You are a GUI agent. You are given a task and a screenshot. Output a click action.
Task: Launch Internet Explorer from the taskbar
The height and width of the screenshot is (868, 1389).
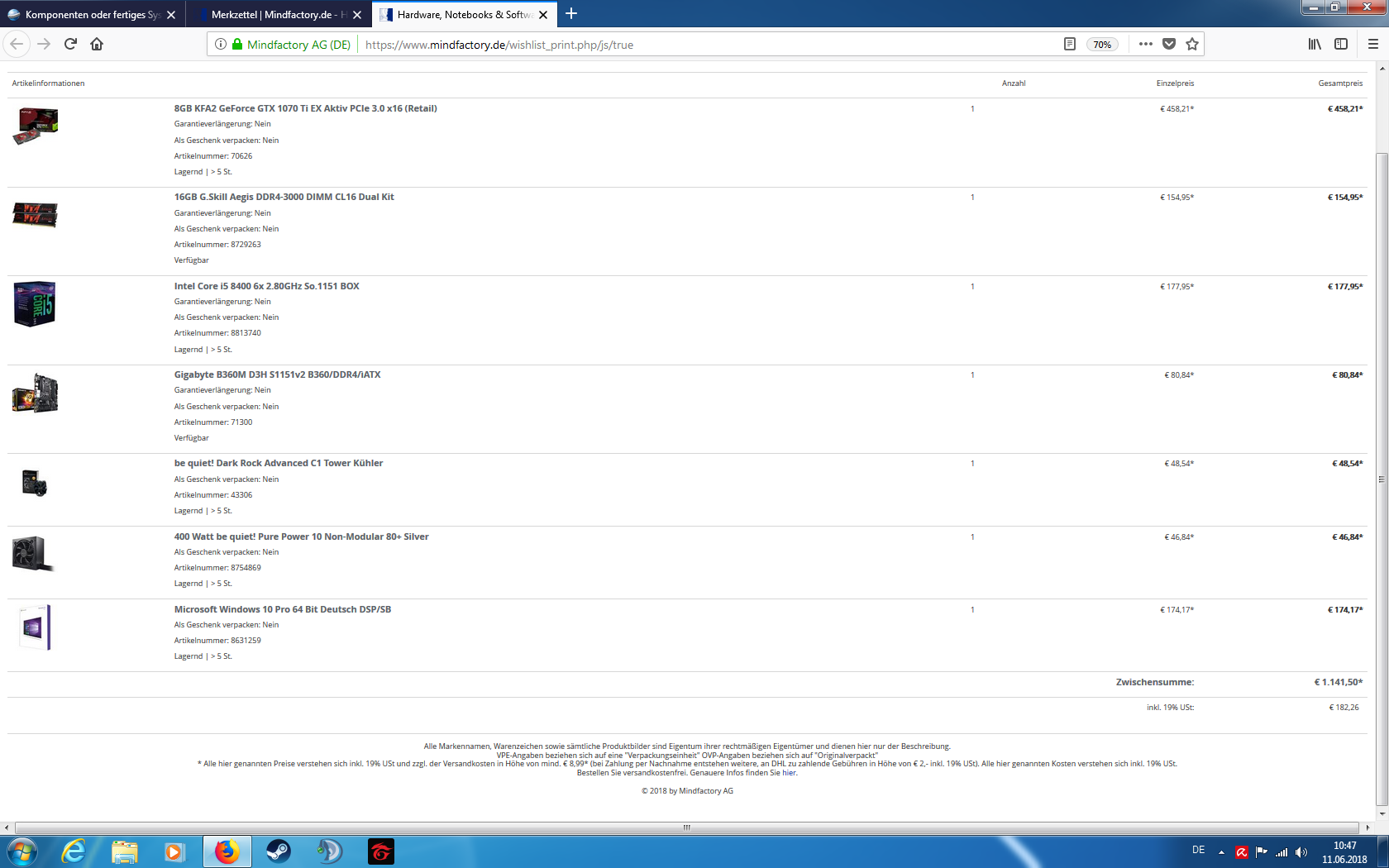74,851
